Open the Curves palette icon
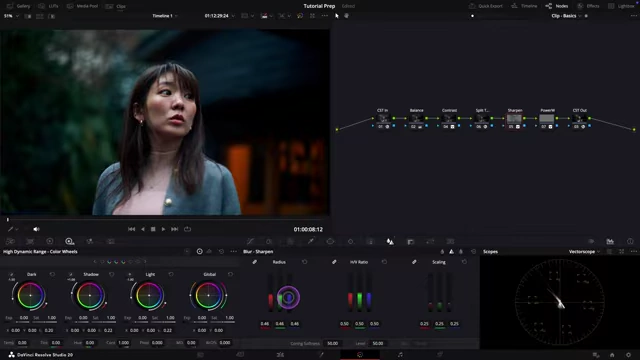The image size is (640, 360). coord(250,242)
